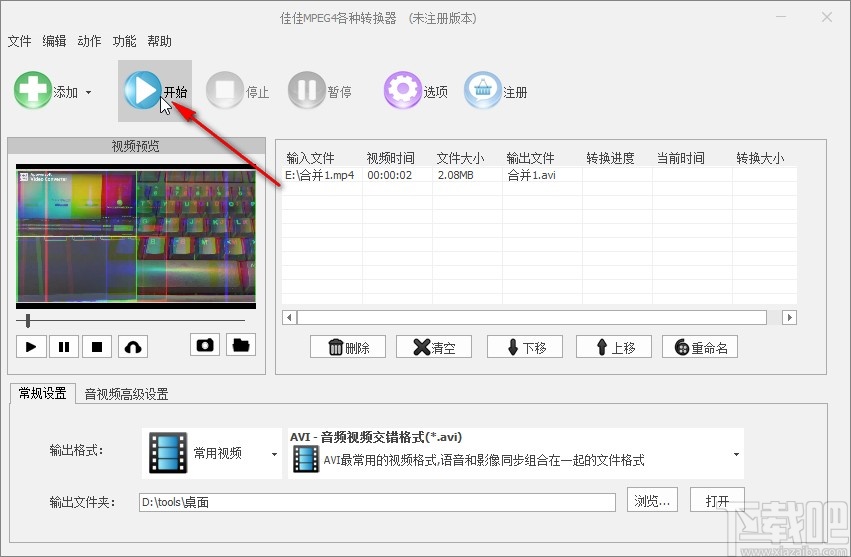Move the file up with 上移
This screenshot has width=851, height=557.
(x=614, y=347)
